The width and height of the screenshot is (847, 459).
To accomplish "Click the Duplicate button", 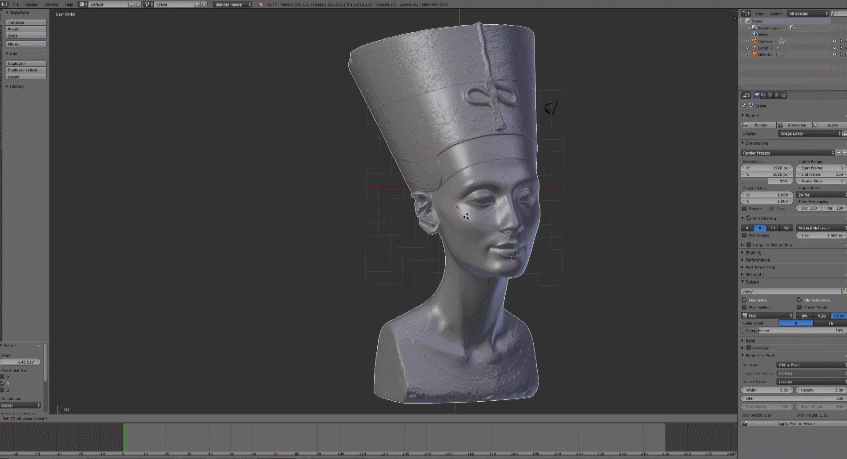I will coord(26,64).
